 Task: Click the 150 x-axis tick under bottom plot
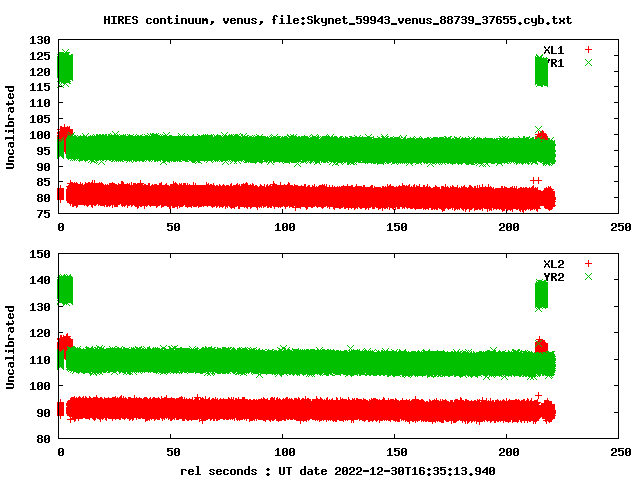pos(397,452)
